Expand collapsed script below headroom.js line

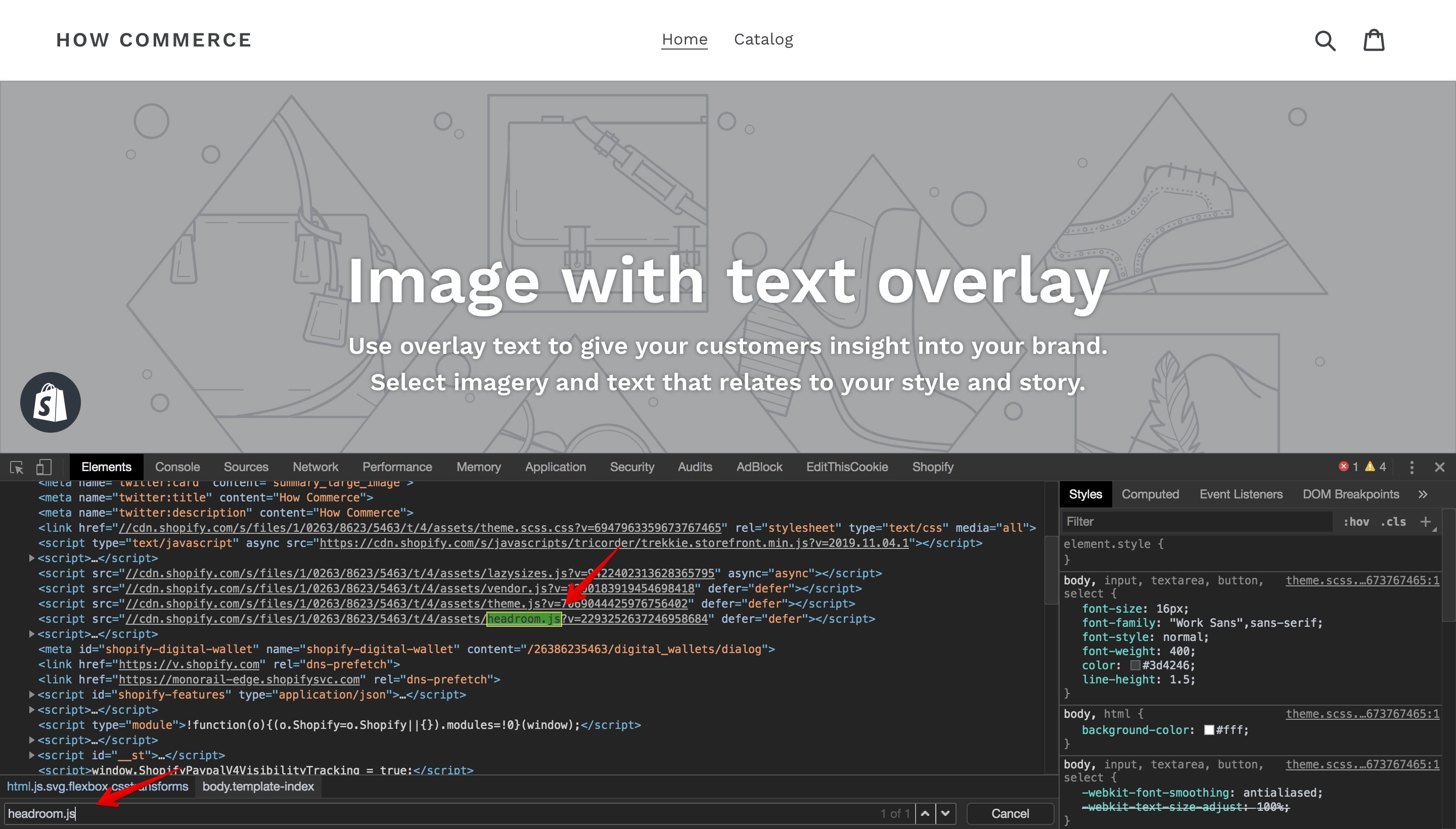[32, 634]
